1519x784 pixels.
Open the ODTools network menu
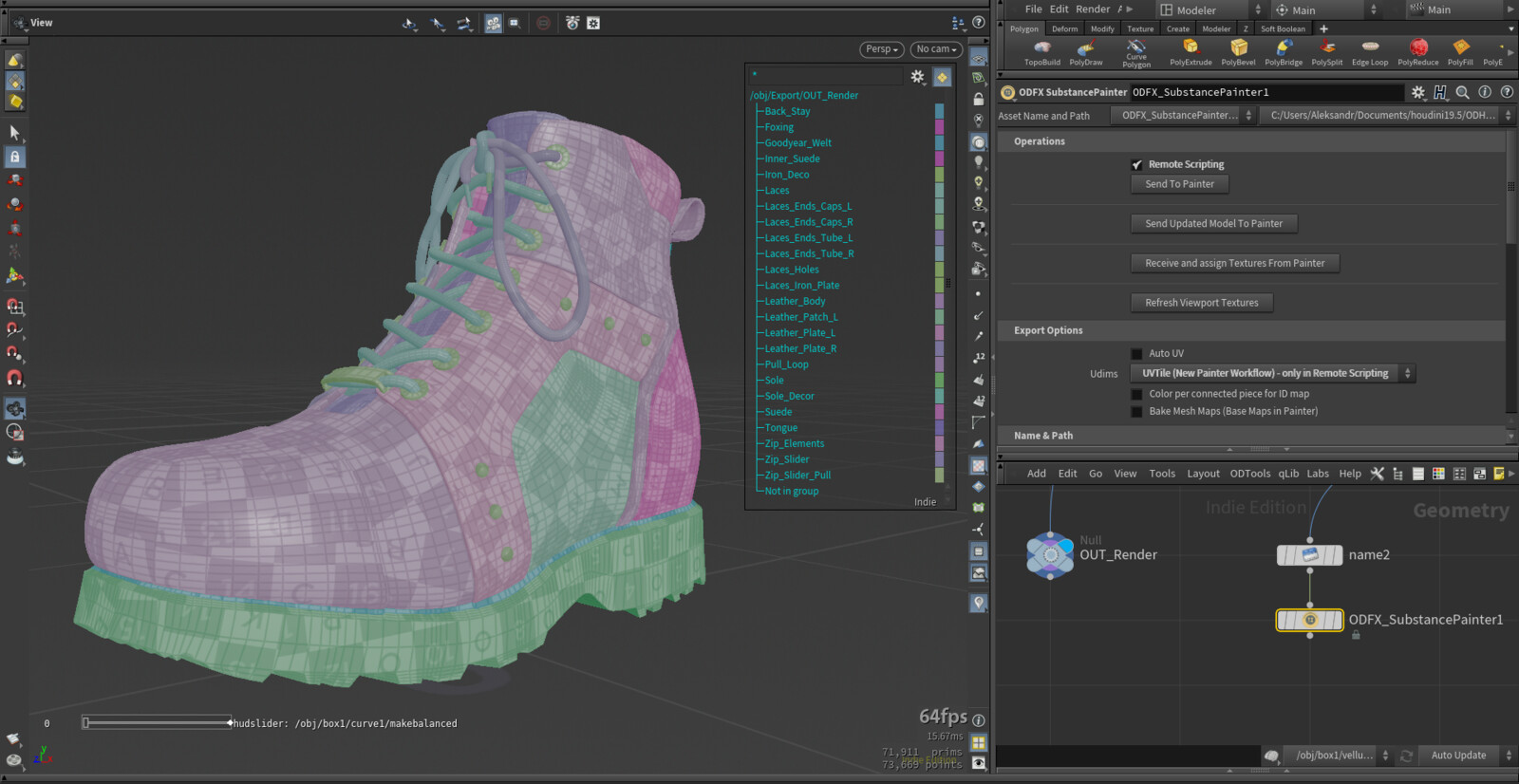coord(1249,474)
